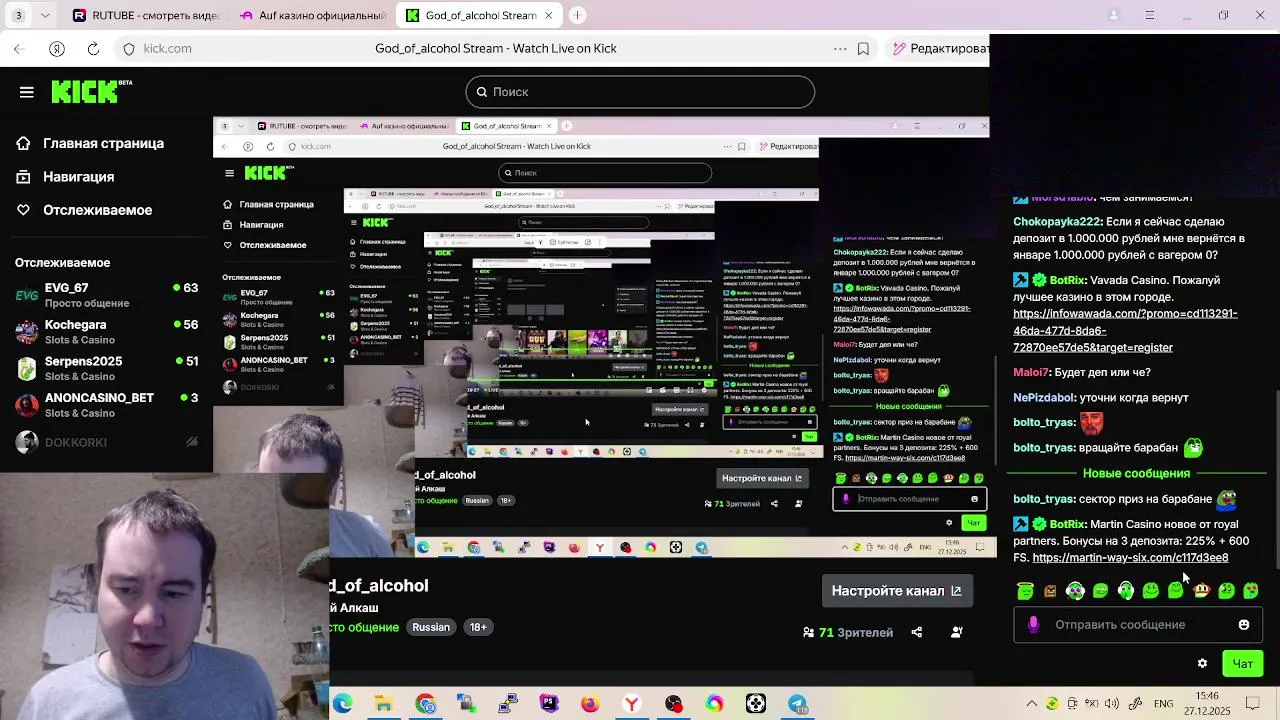The image size is (1280, 720).
Task: Open Yandex Browser from the taskbar
Action: click(632, 704)
